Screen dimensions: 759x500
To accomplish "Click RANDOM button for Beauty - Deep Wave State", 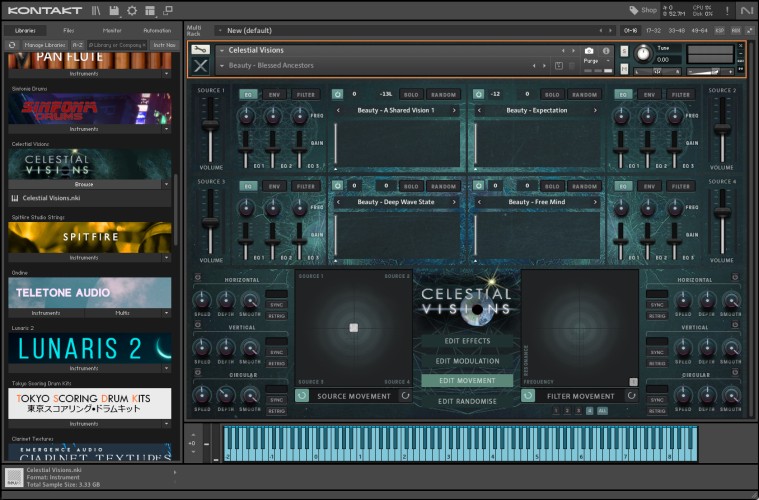I will click(x=443, y=185).
